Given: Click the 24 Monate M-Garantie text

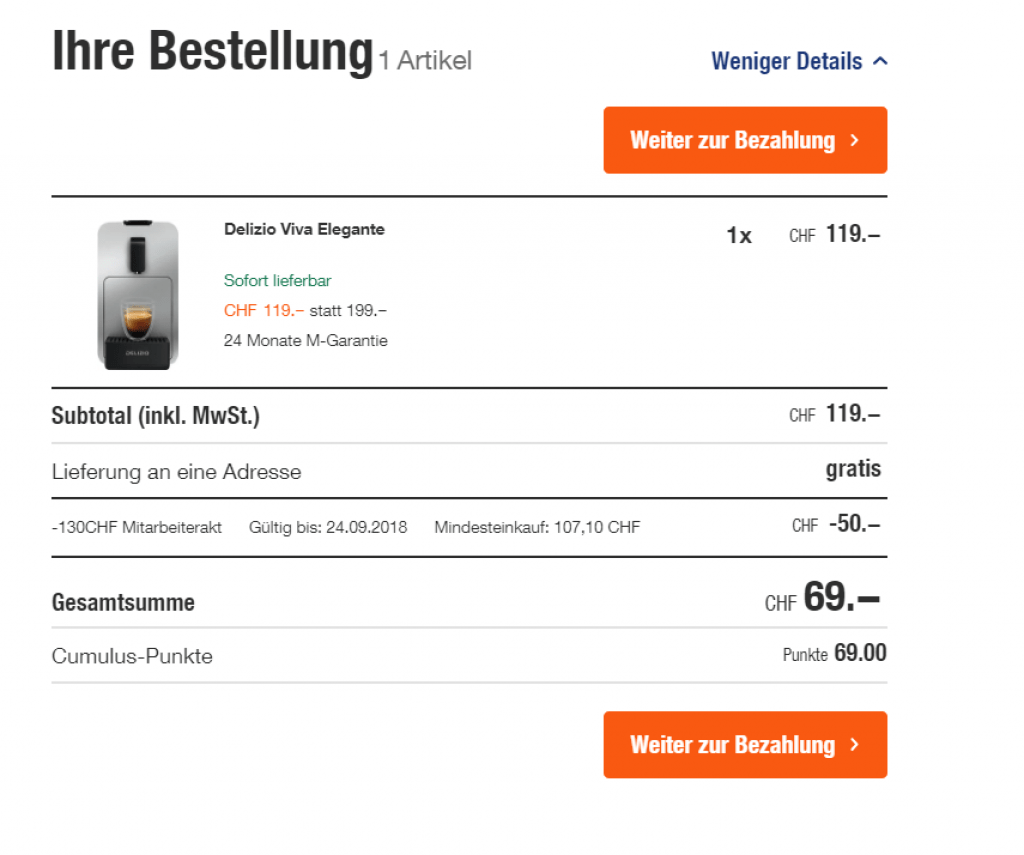Looking at the screenshot, I should coord(305,341).
